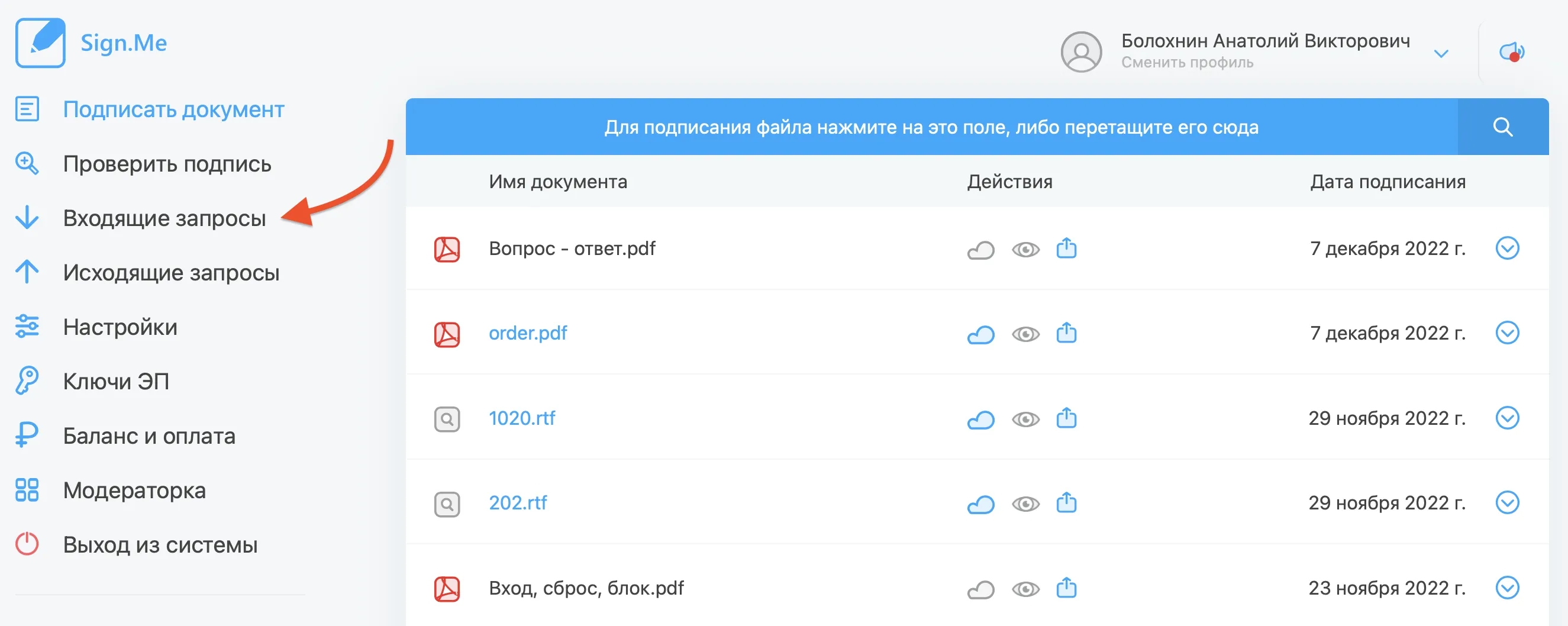Open 1020.rtf document link
Screen dimensions: 1568x626
[522, 418]
